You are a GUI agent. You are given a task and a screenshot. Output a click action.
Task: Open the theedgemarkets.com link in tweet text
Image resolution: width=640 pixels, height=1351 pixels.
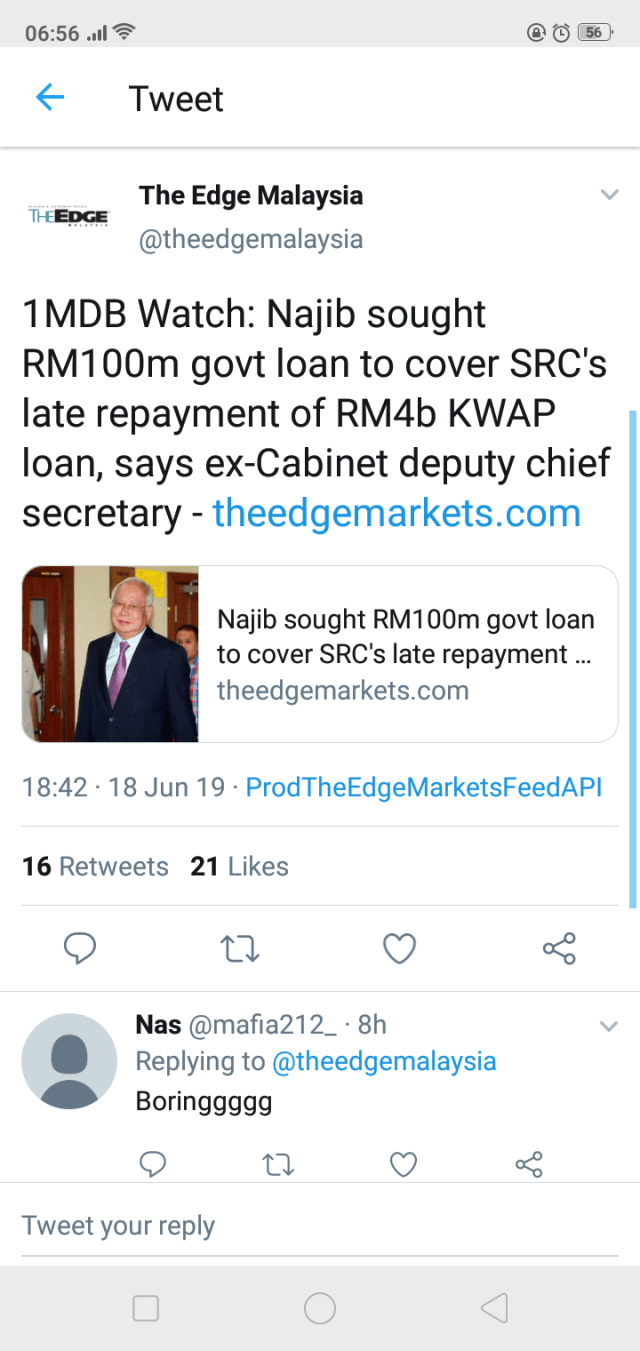point(397,513)
